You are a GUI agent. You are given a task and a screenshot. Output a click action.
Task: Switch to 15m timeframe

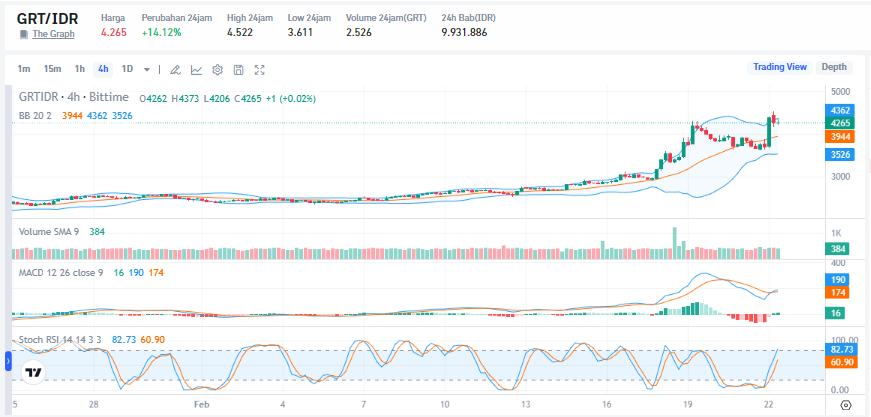click(x=52, y=69)
